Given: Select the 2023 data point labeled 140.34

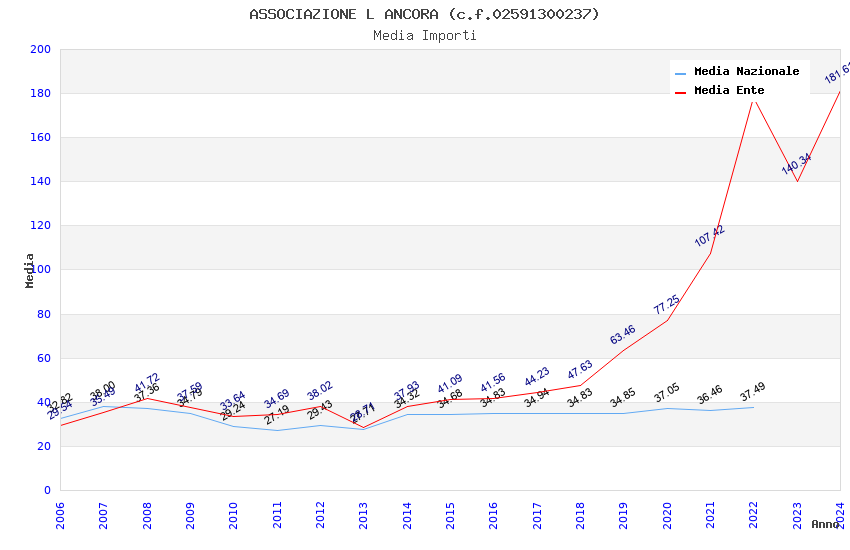Looking at the screenshot, I should coord(797,182).
